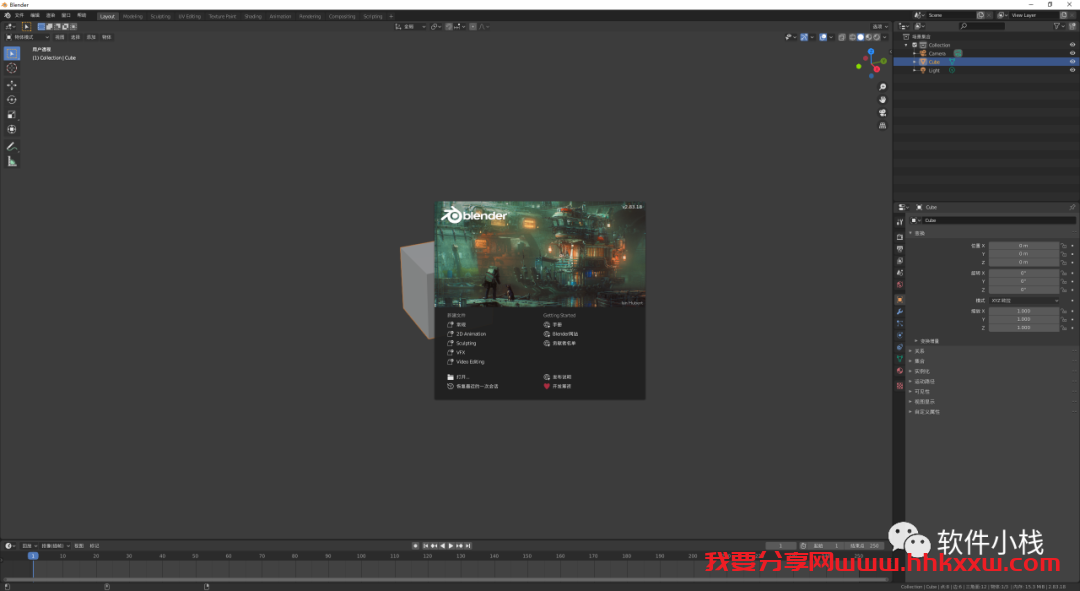The width and height of the screenshot is (1080, 591).
Task: Open Texture properties tab
Action: tap(900, 386)
